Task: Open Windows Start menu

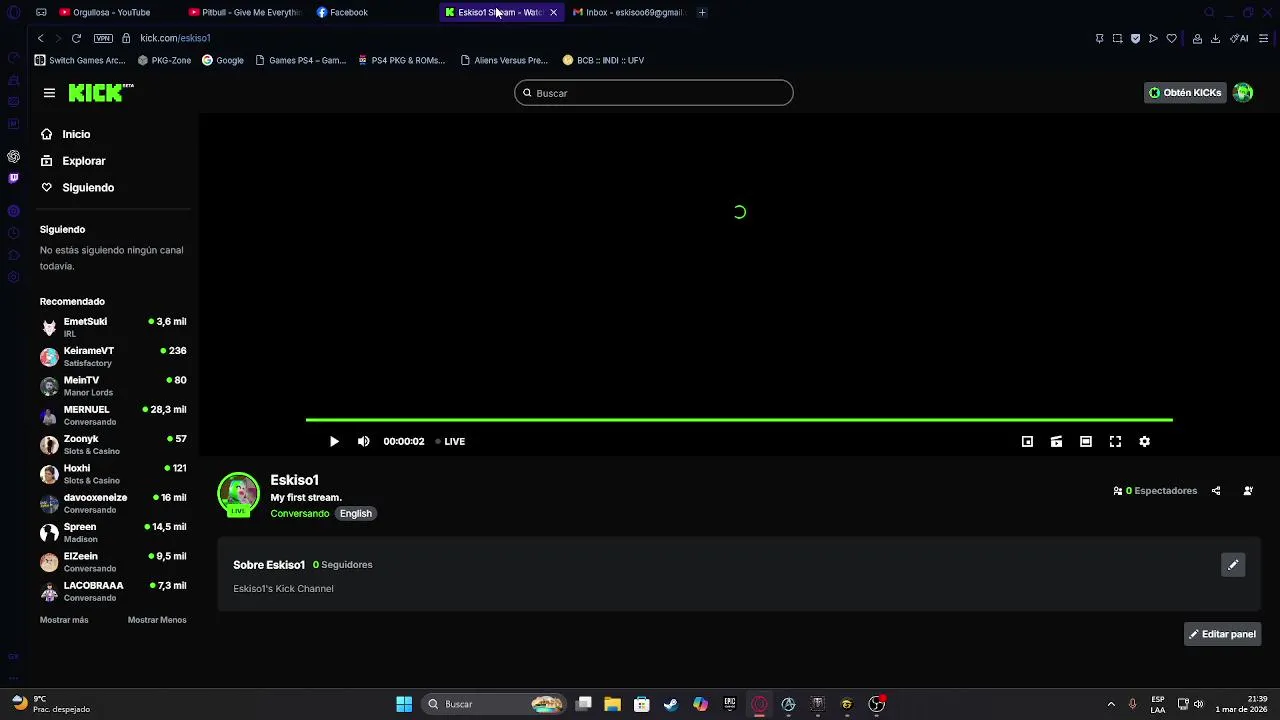Action: [404, 704]
